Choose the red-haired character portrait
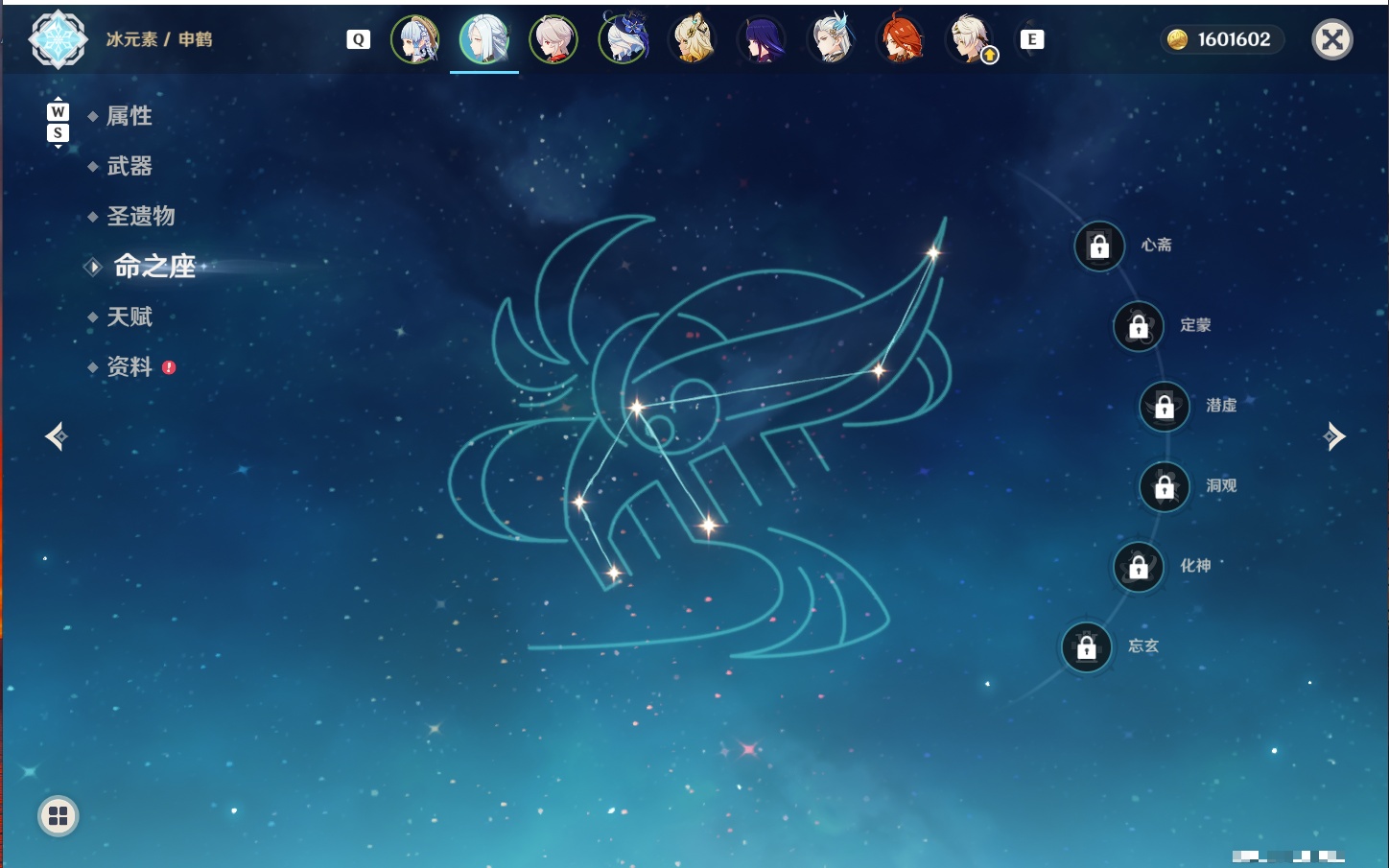1389x868 pixels. point(901,39)
